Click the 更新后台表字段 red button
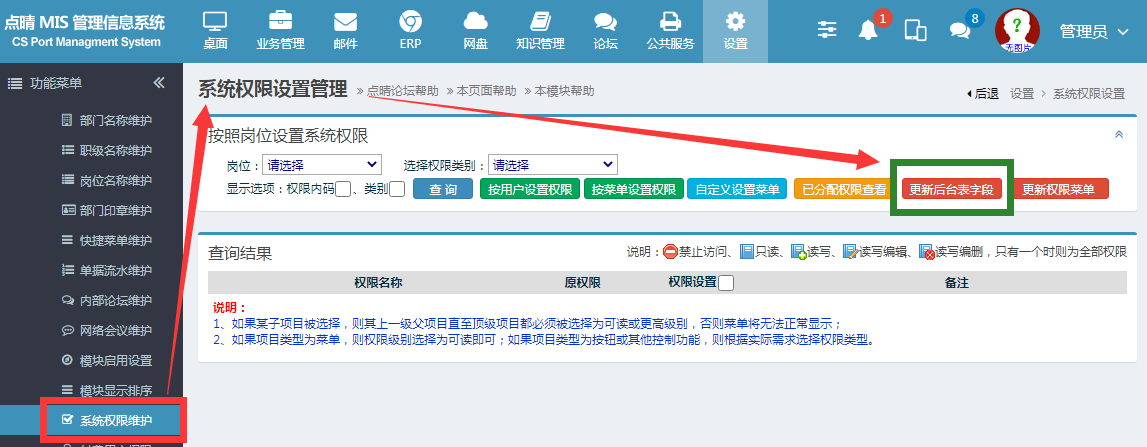This screenshot has width=1147, height=447. [951, 189]
